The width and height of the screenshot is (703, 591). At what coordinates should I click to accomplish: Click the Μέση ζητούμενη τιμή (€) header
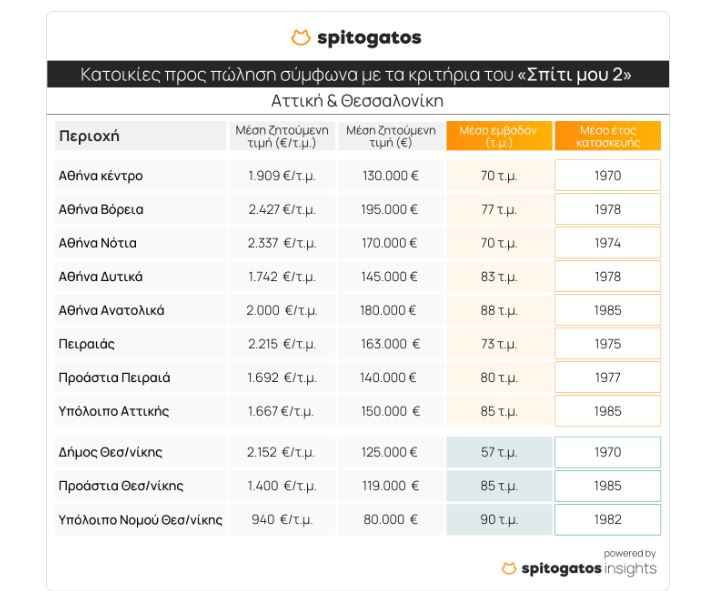point(390,136)
